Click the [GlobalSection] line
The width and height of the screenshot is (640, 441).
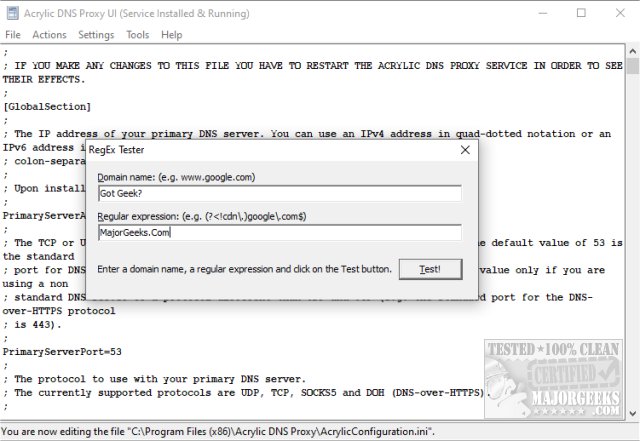pyautogui.click(x=47, y=107)
